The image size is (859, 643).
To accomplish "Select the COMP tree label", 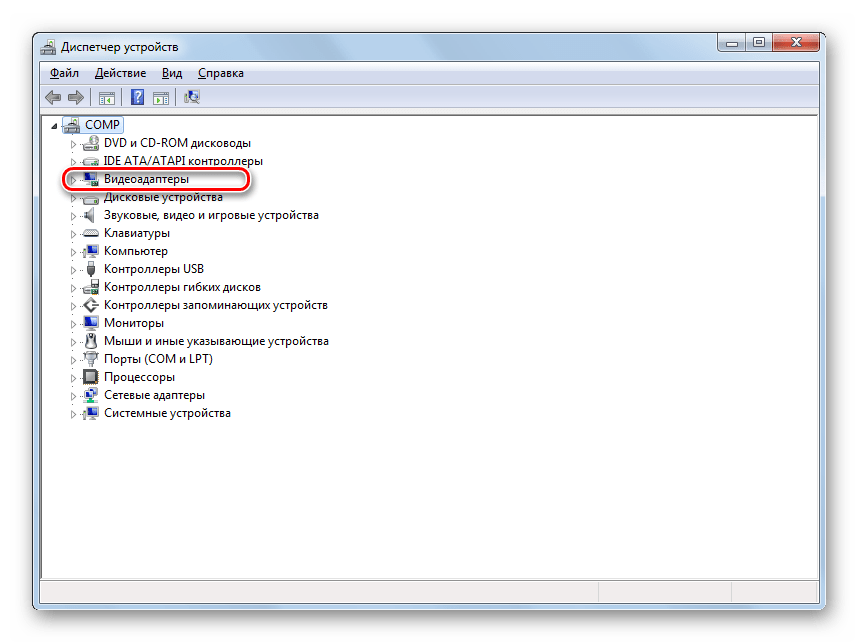I will [x=102, y=125].
